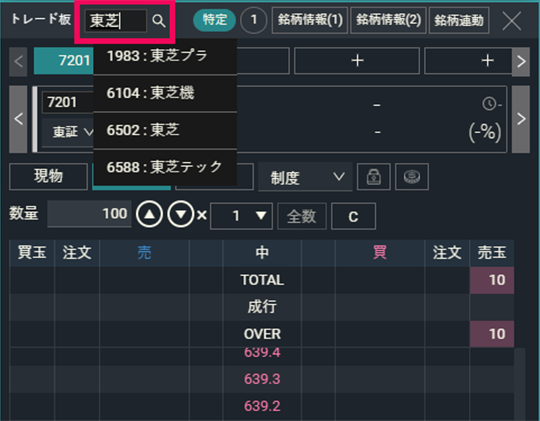Click the 7201 stock code field
This screenshot has width=540, height=421.
(68, 102)
